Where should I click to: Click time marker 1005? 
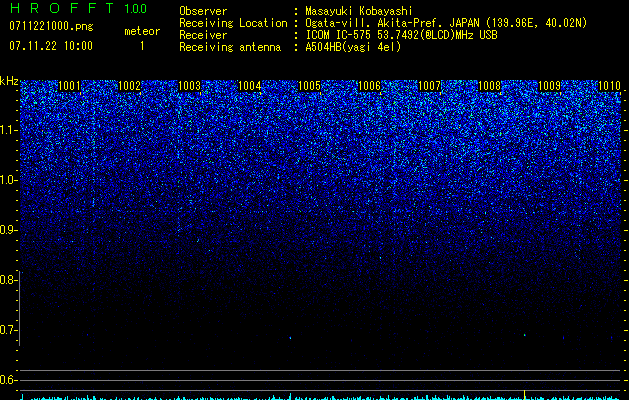pos(309,86)
